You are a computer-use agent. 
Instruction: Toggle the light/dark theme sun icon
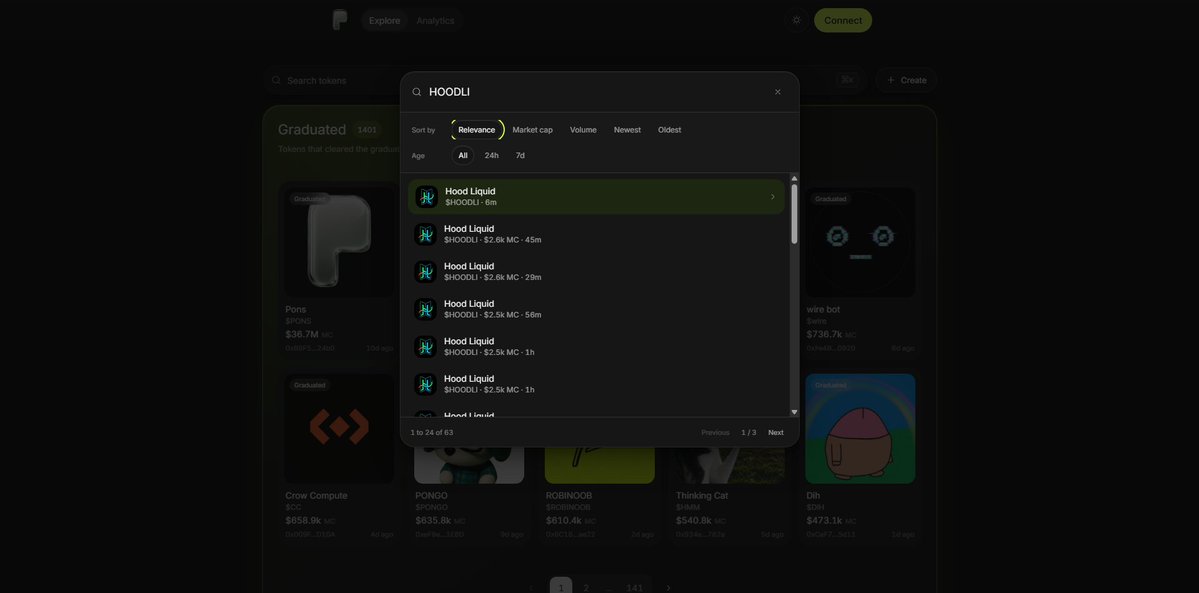click(x=796, y=20)
